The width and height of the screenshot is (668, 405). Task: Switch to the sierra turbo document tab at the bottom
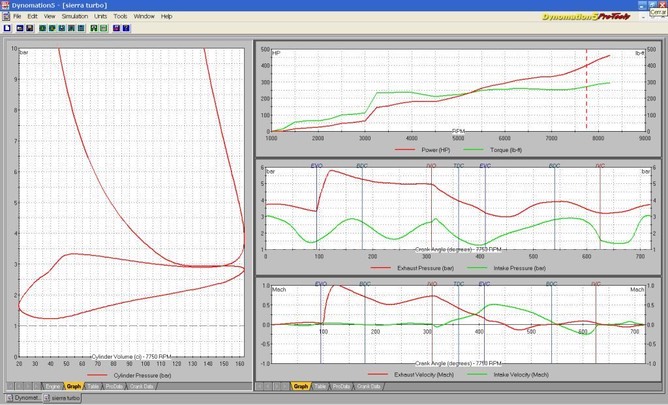click(x=62, y=398)
